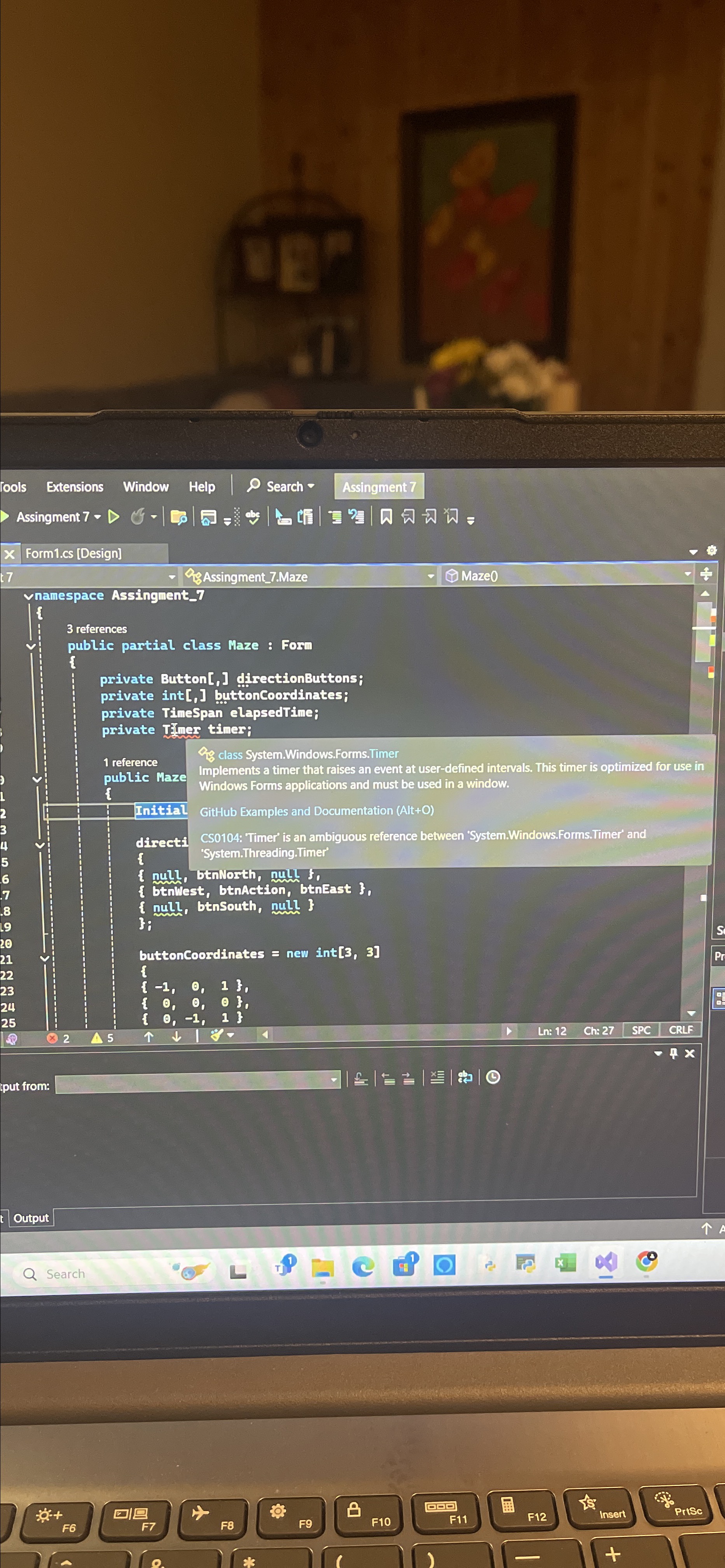
Task: Collapse the buttonCoordinates array initializer block
Action: pos(44,959)
